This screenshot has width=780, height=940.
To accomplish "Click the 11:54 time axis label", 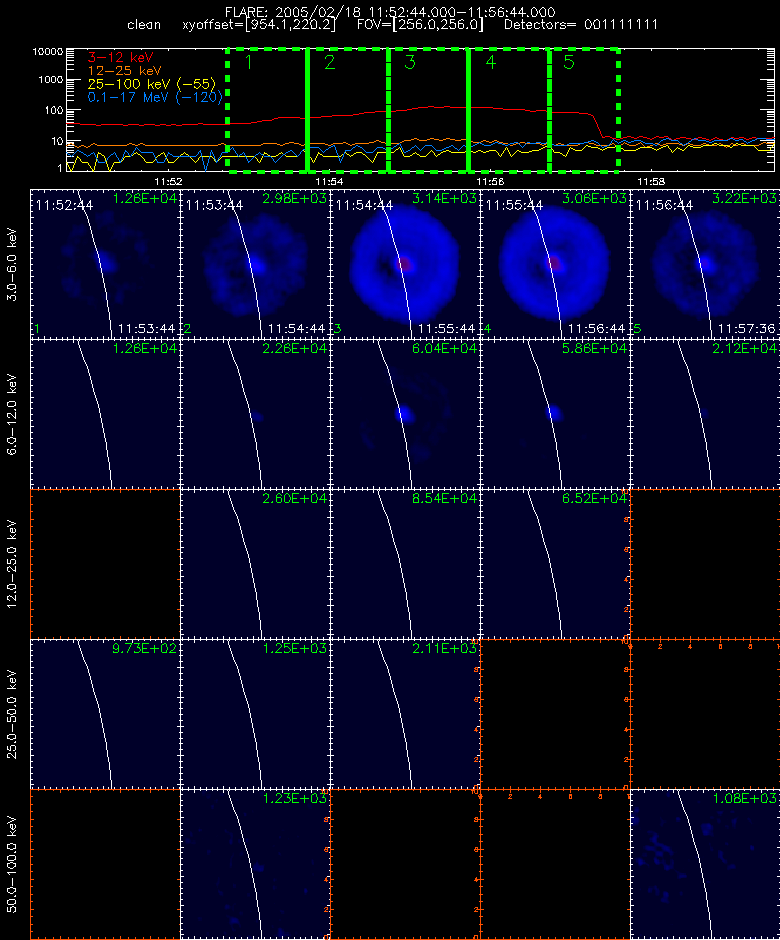I will click(329, 181).
